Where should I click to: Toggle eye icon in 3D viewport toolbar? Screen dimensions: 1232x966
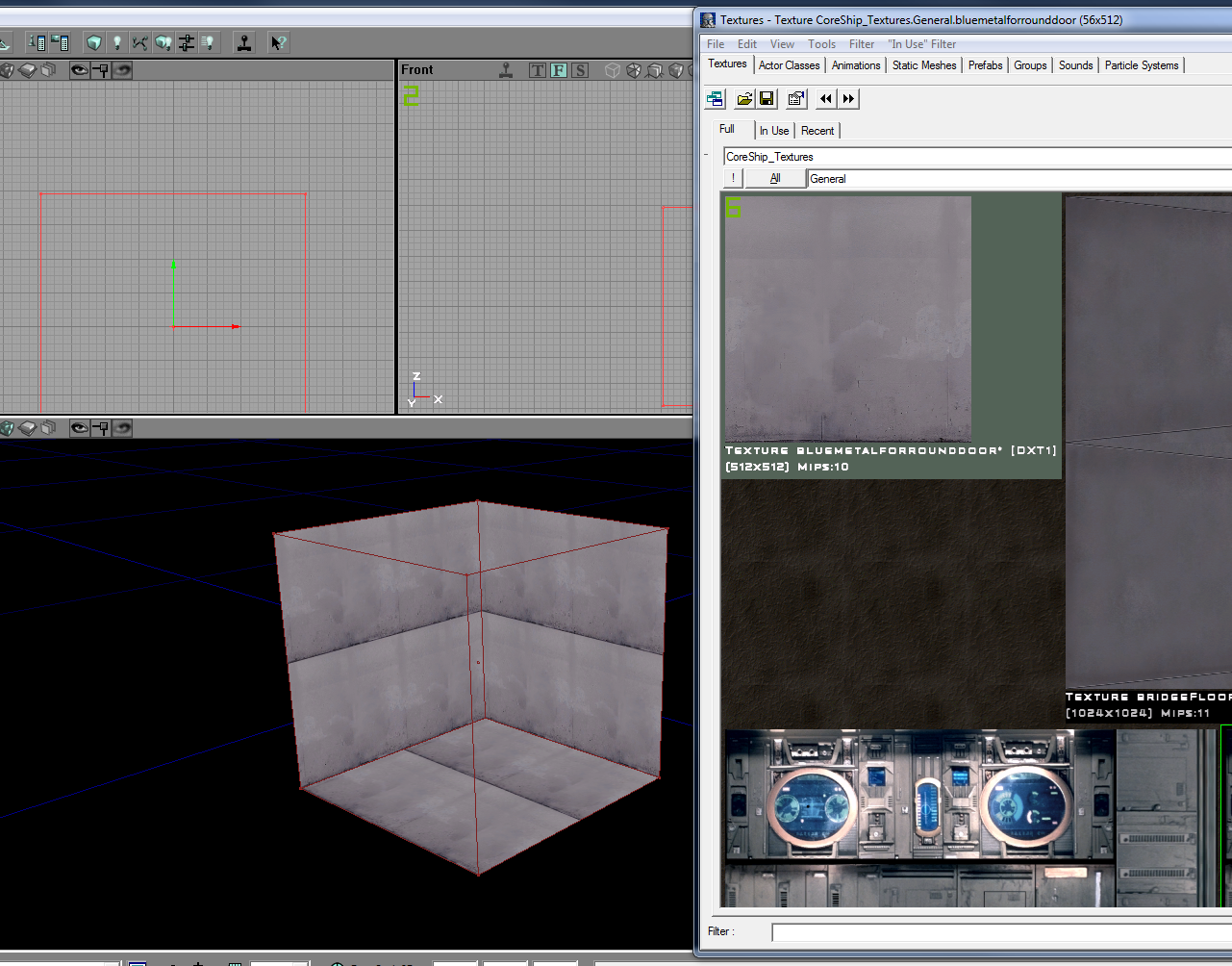pos(79,428)
